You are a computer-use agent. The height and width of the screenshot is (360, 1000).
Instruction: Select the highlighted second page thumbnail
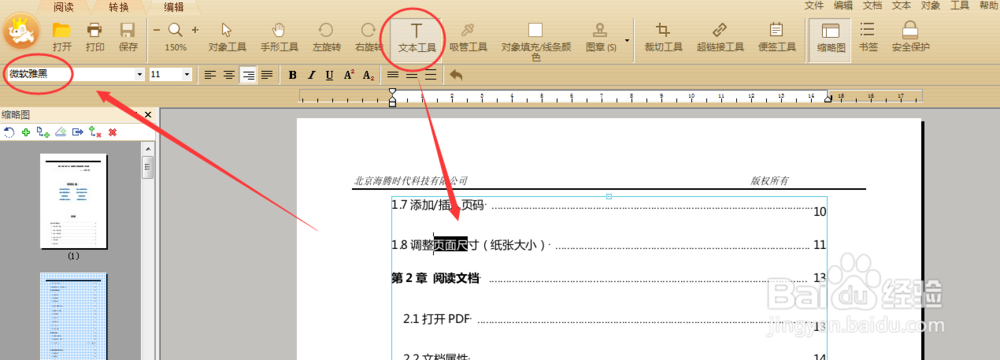pos(73,317)
